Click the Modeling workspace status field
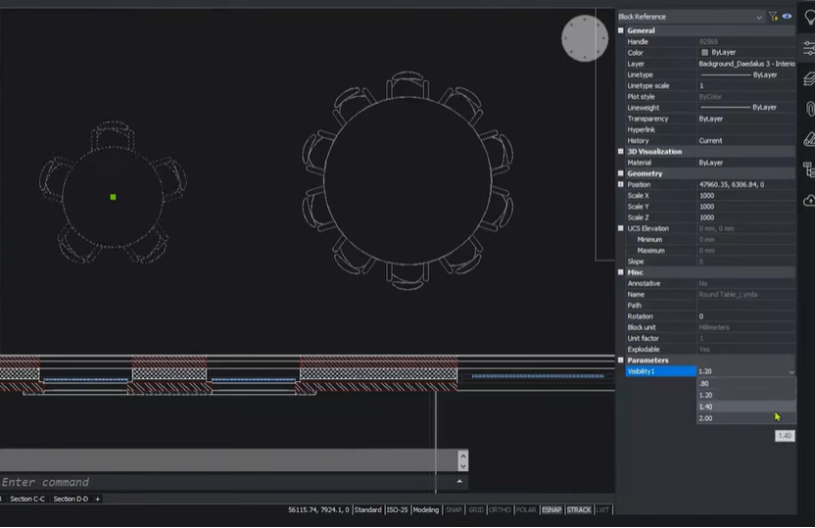The width and height of the screenshot is (815, 528). coord(426,510)
